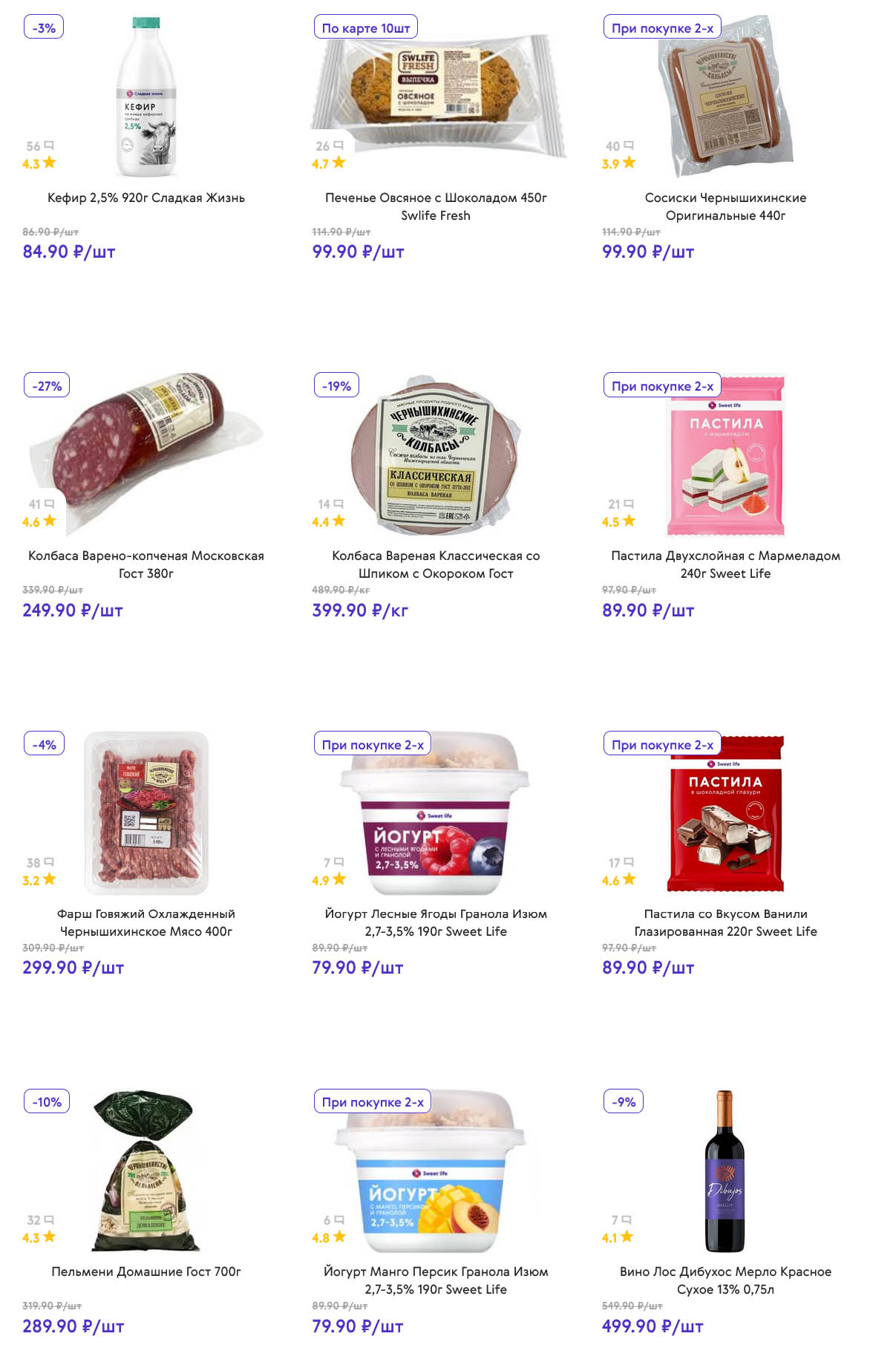Open the Йогурт Манго Персик Гранола title

[436, 1280]
